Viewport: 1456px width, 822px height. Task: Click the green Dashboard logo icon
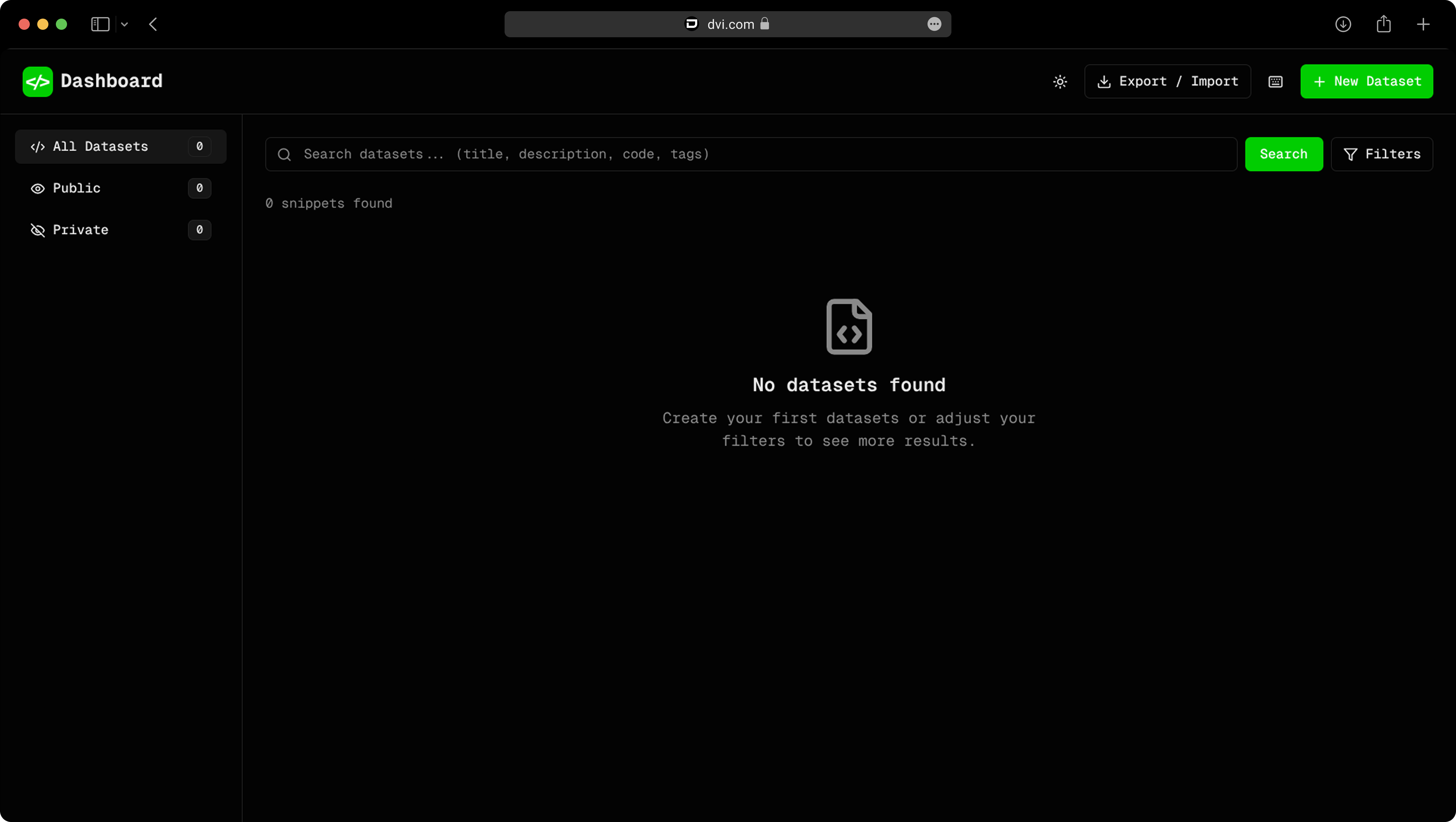tap(38, 81)
